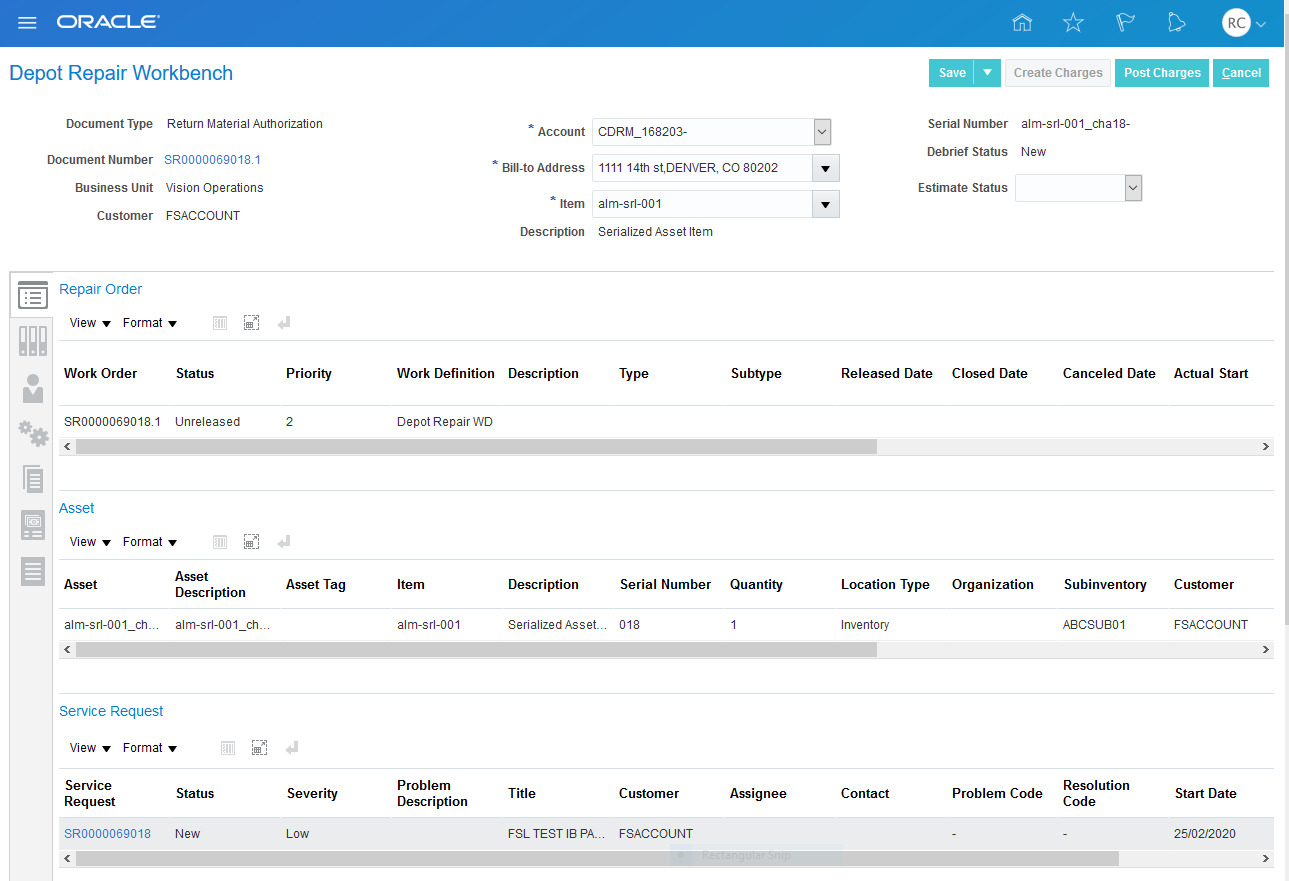
Task: Click left scroll arrow of Service Request table
Action: [67, 858]
